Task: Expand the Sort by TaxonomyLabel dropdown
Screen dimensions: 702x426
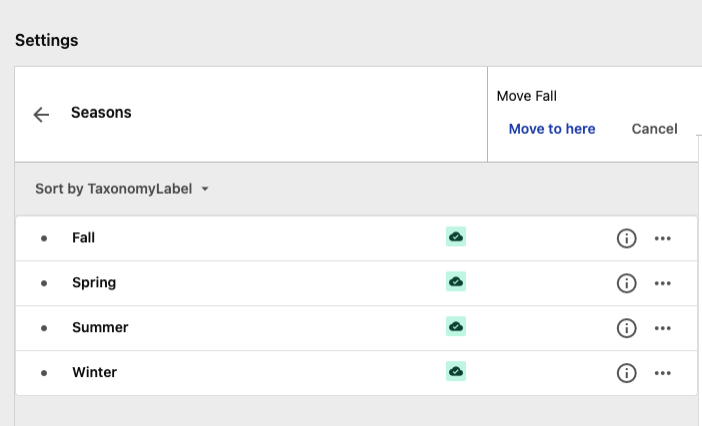Action: pos(121,188)
